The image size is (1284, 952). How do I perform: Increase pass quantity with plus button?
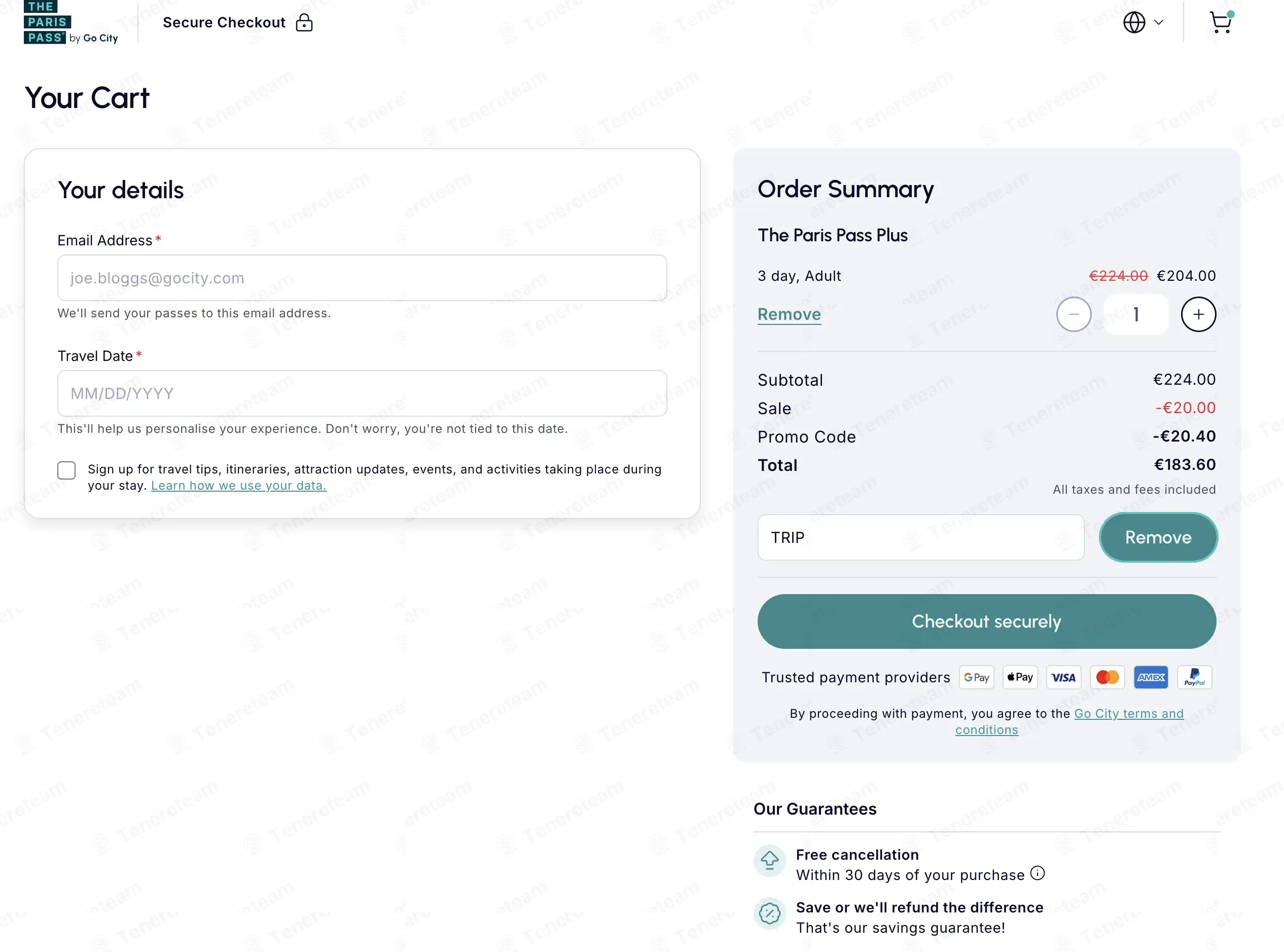click(x=1198, y=314)
